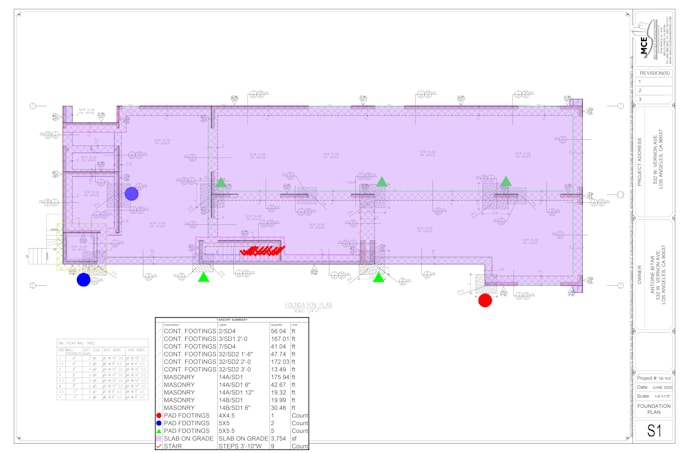
Task: Click the Scale field in title block
Action: (x=654, y=396)
